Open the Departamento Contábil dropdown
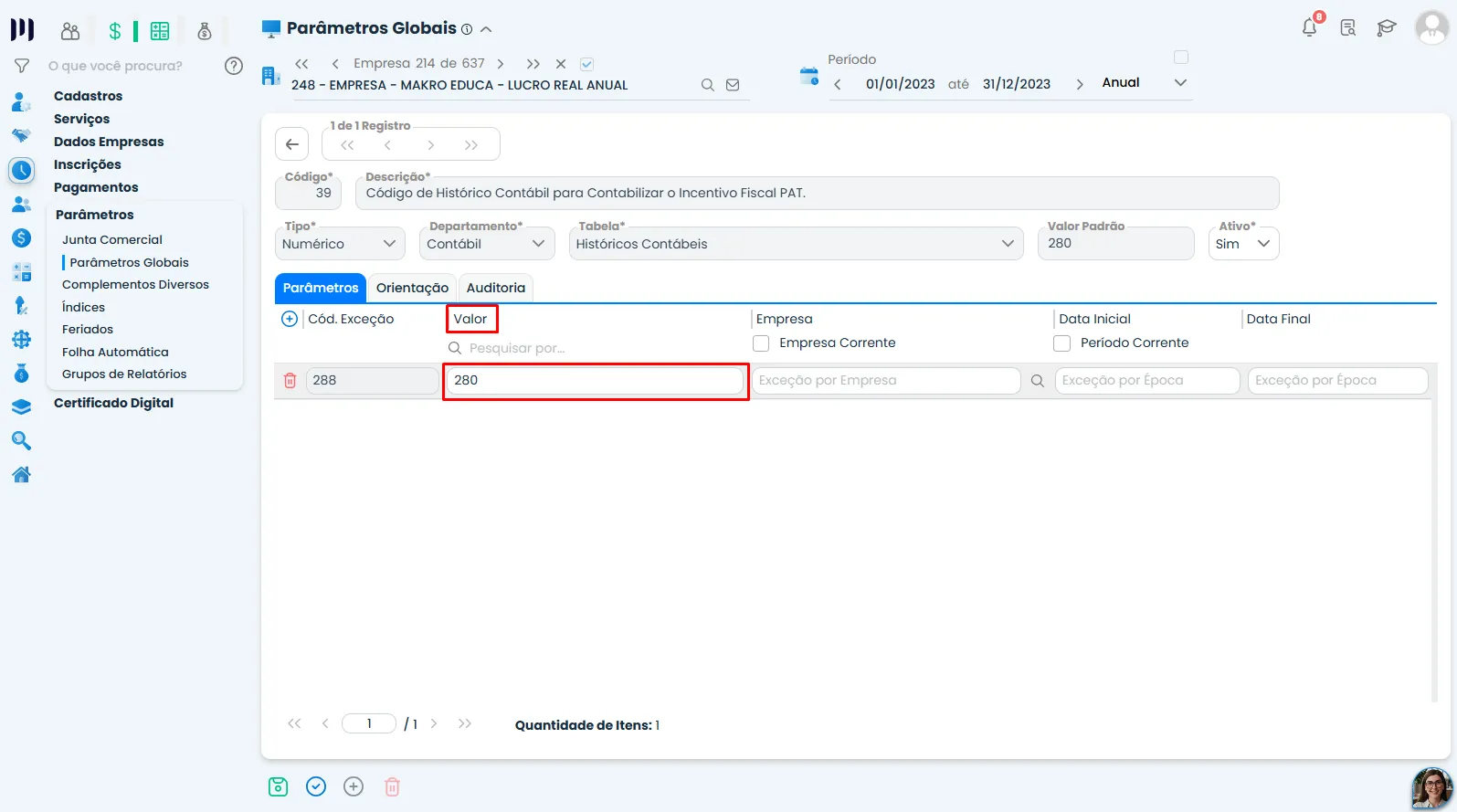This screenshot has height=812, width=1457. pyautogui.click(x=487, y=244)
